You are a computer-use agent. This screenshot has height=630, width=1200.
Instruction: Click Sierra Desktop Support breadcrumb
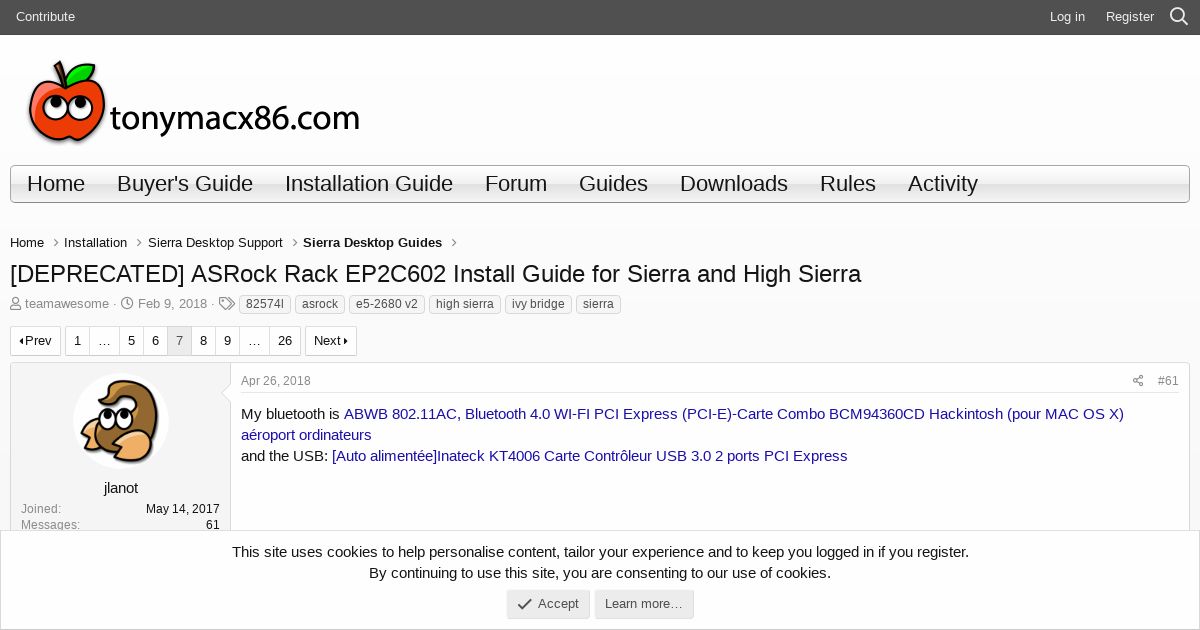point(215,243)
